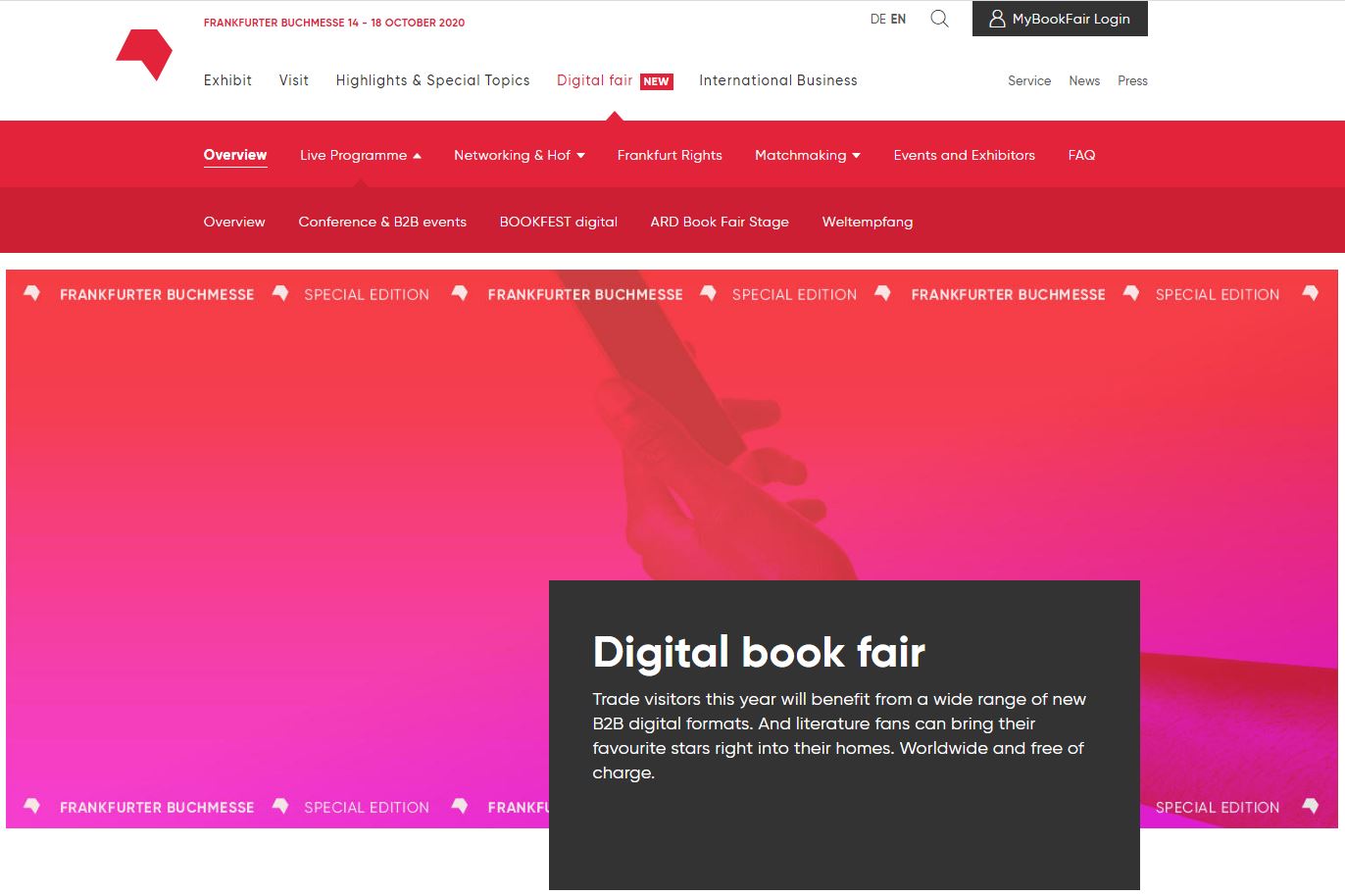The image size is (1345, 896).
Task: Select BOOKFEST digital submenu item
Action: pos(558,222)
